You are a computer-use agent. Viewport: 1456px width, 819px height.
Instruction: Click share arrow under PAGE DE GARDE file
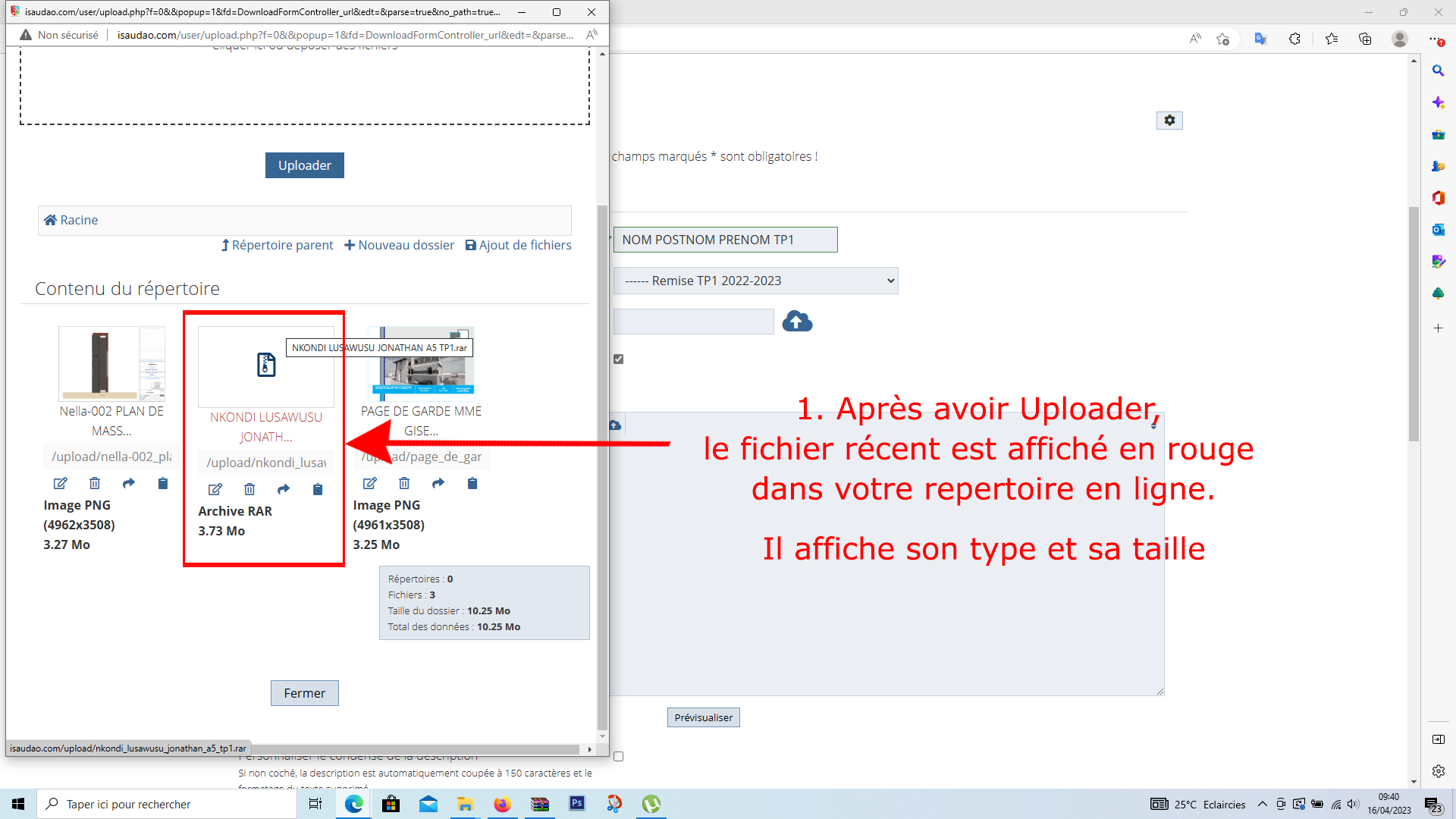[438, 483]
